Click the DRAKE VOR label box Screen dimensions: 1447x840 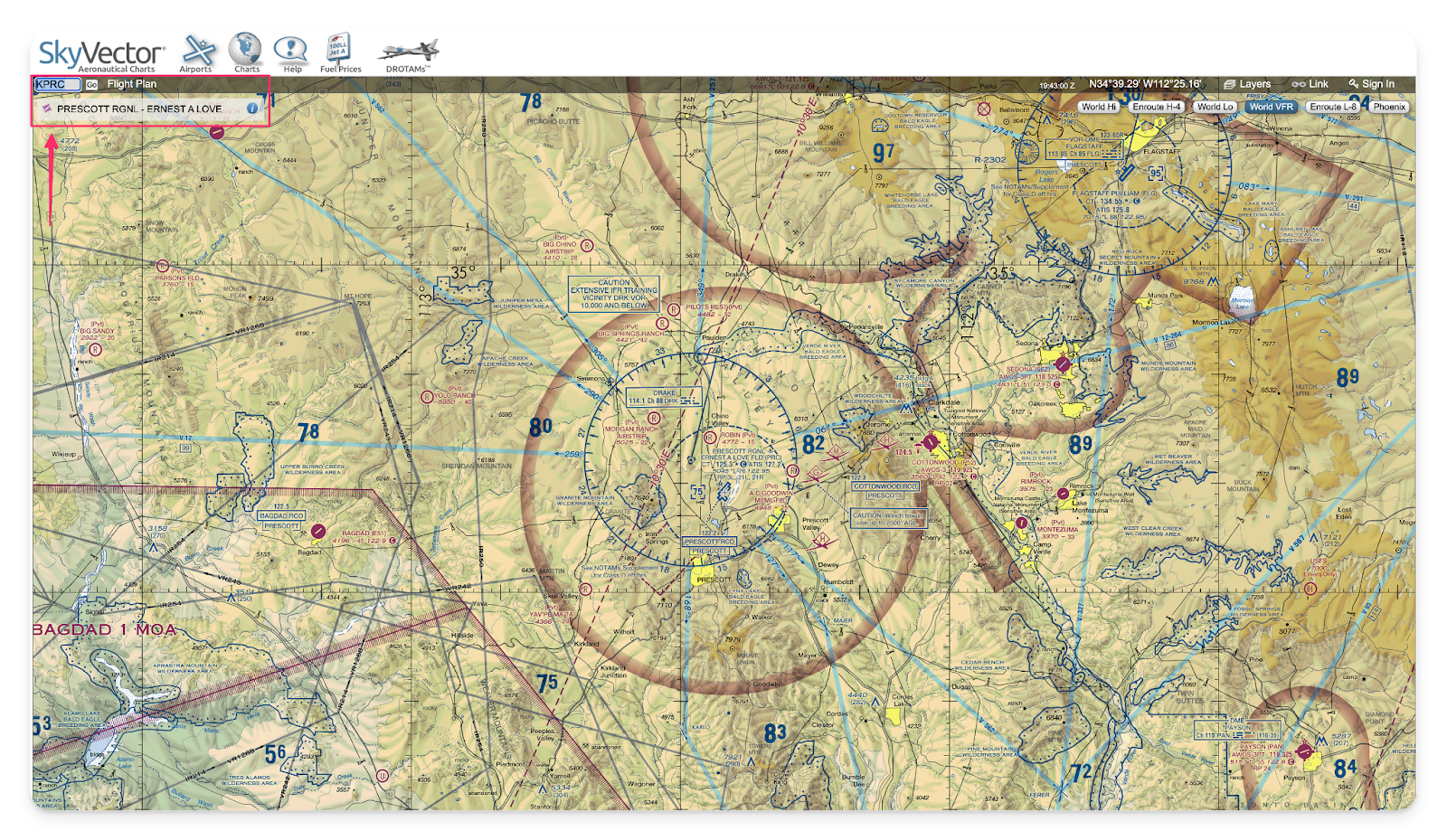[664, 397]
